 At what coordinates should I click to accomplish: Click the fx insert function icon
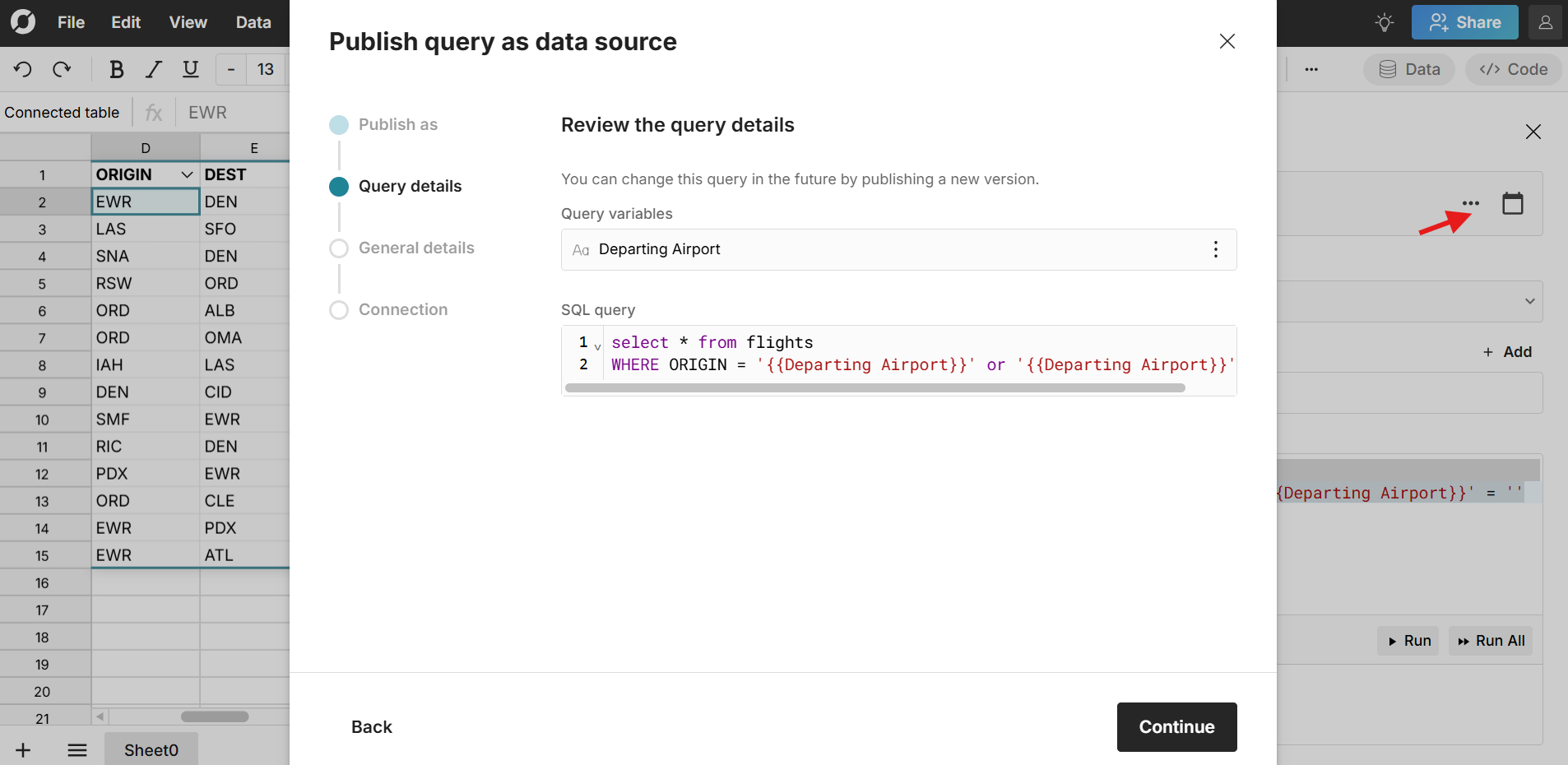tap(153, 112)
